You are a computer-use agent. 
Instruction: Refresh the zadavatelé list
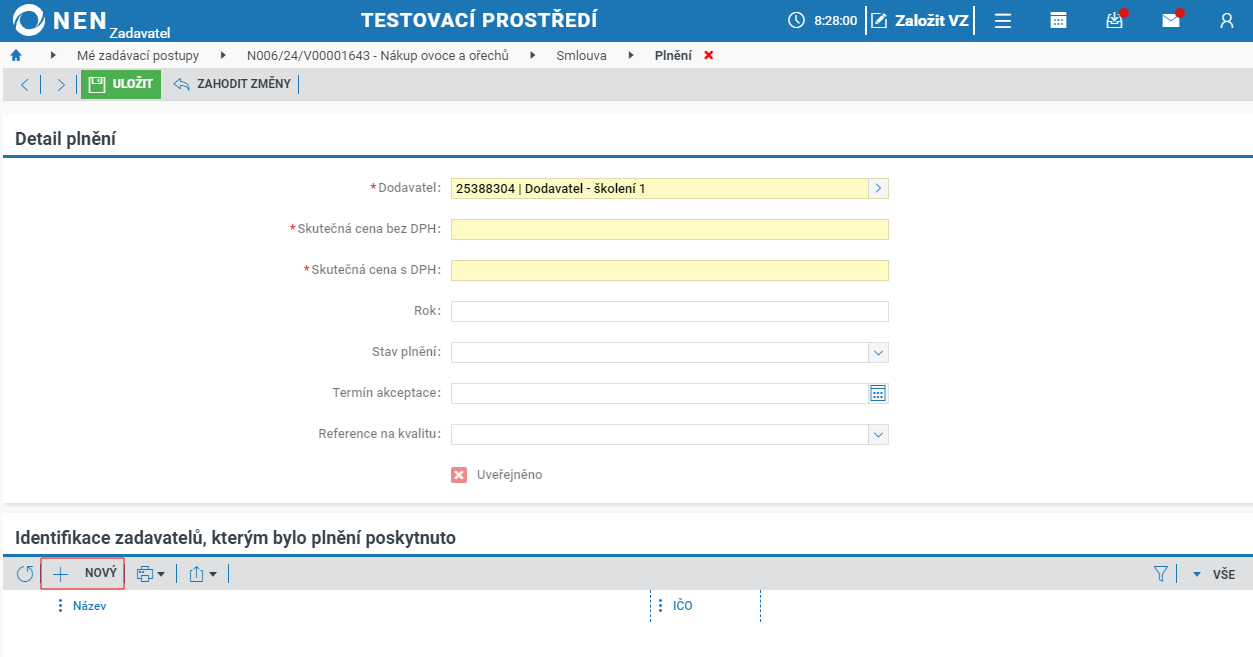(x=25, y=574)
